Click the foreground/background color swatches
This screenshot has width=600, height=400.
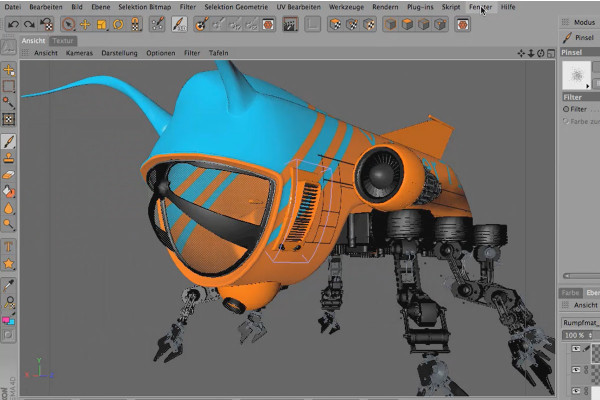(8, 320)
